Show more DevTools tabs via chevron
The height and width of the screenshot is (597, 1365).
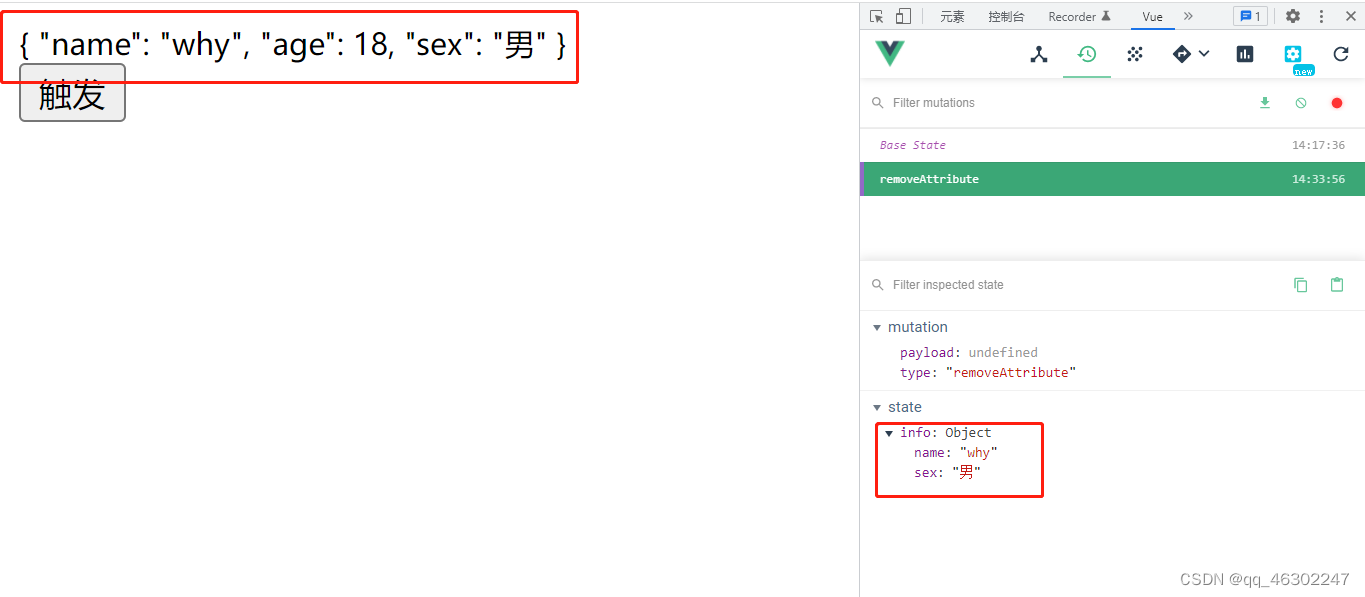pos(1188,16)
